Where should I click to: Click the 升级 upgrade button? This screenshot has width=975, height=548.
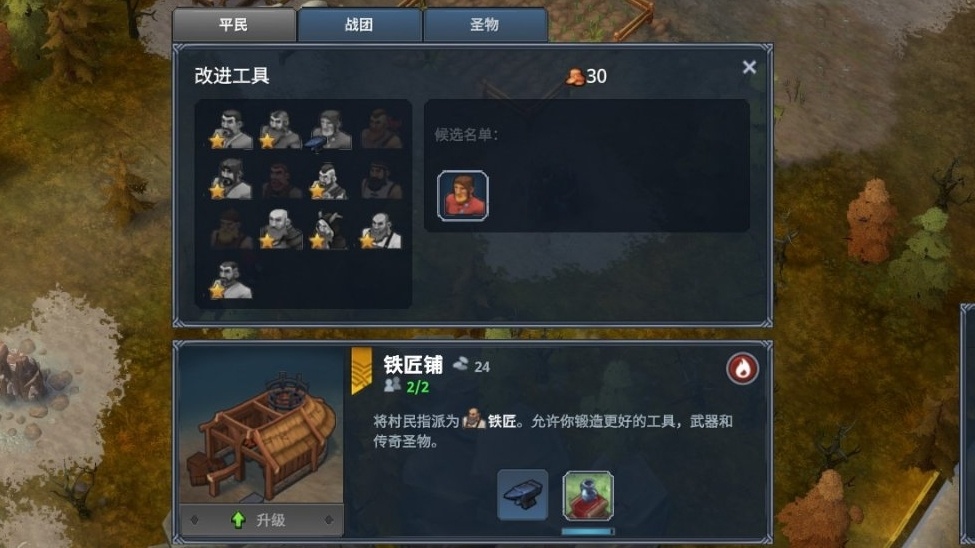point(261,520)
